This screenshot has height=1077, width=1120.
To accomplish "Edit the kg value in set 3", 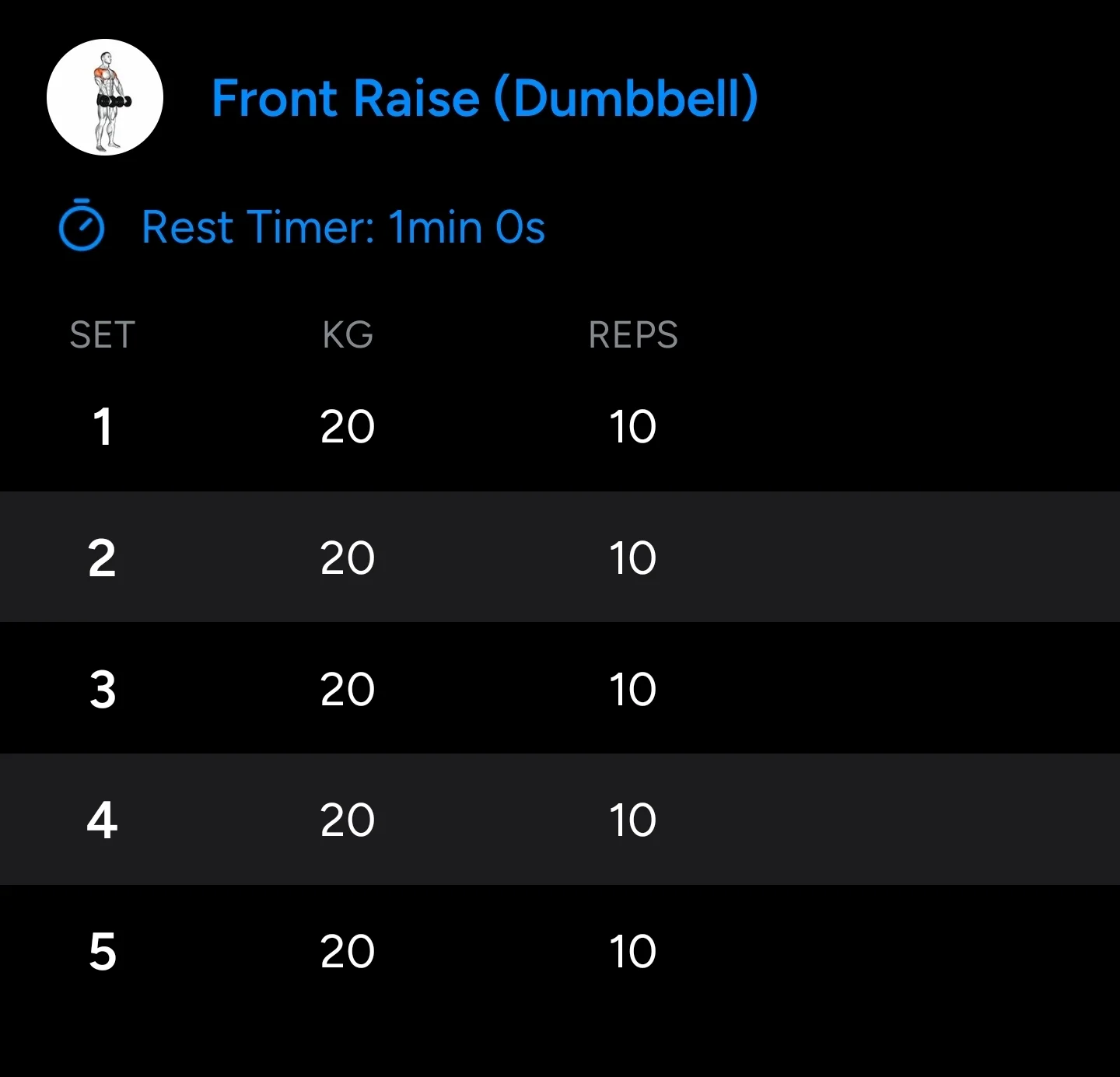I will 348,690.
